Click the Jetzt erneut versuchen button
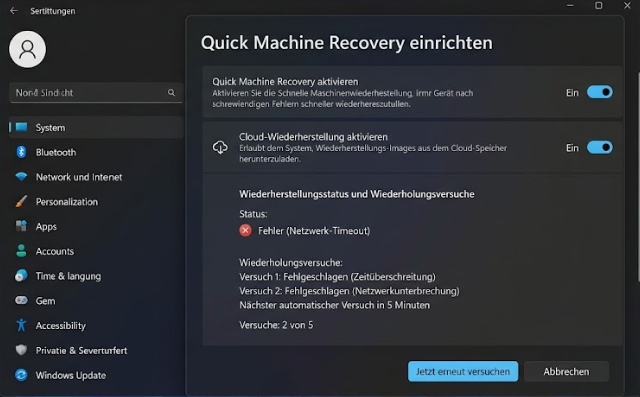This screenshot has width=640, height=397. click(x=463, y=371)
